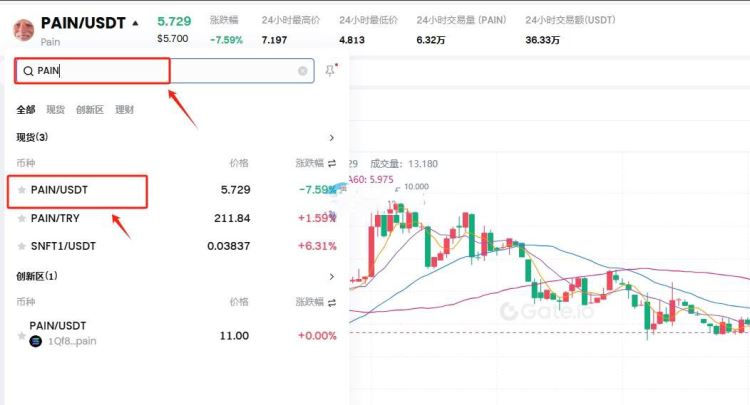This screenshot has height=405, width=750.
Task: Expand the 现货(3) section chevron
Action: pos(331,138)
